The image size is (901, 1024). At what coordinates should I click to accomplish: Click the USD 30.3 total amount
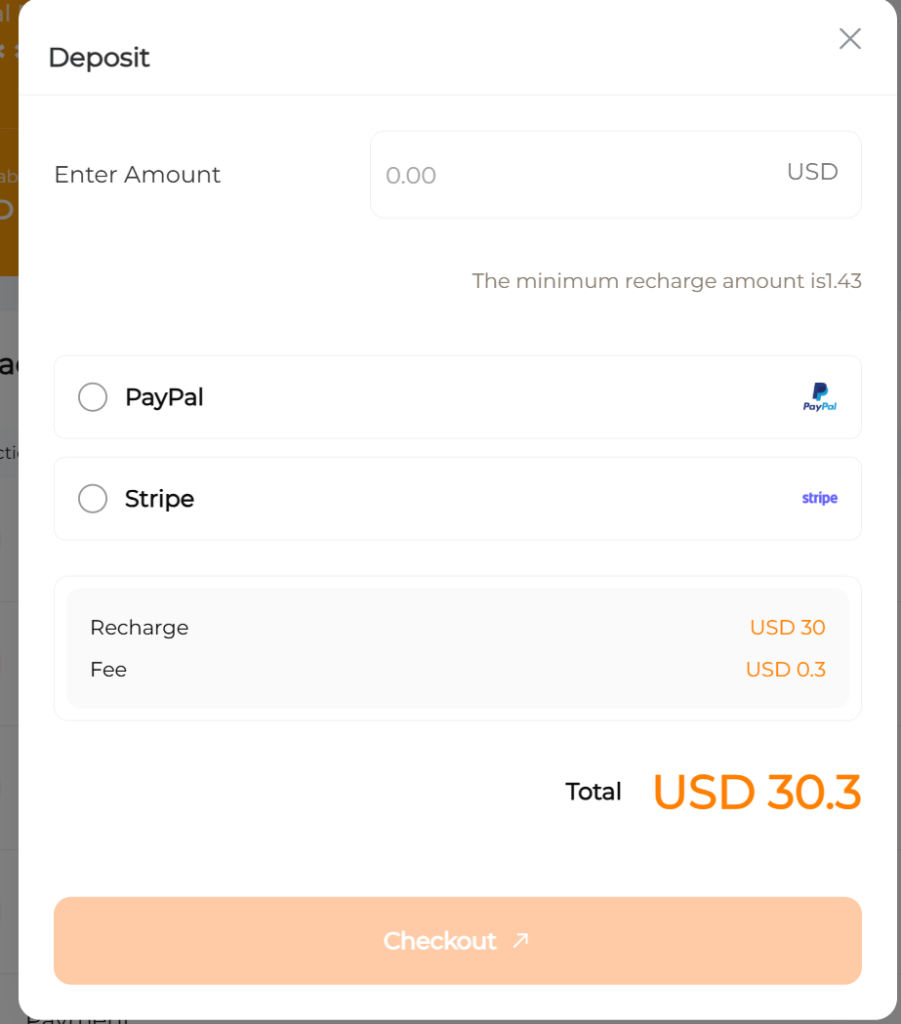757,792
